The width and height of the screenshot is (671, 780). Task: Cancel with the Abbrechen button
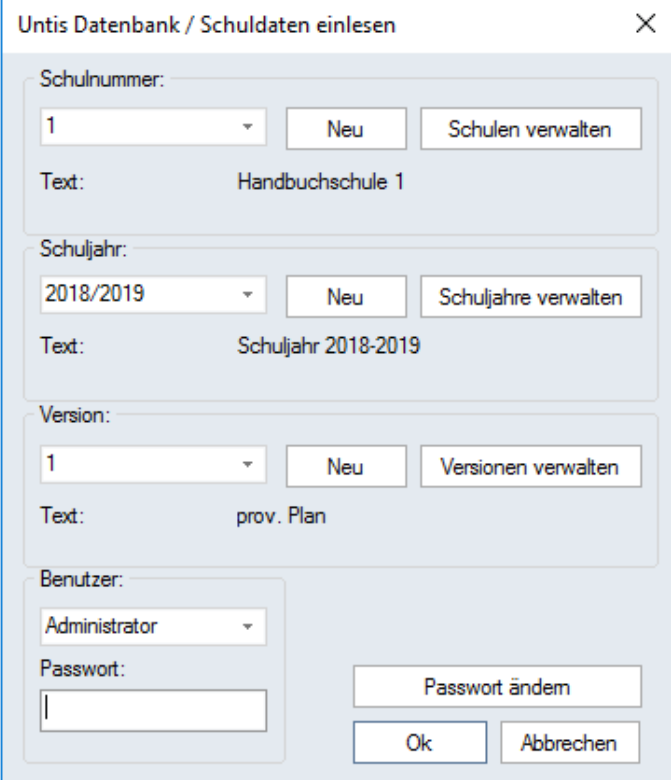point(570,743)
